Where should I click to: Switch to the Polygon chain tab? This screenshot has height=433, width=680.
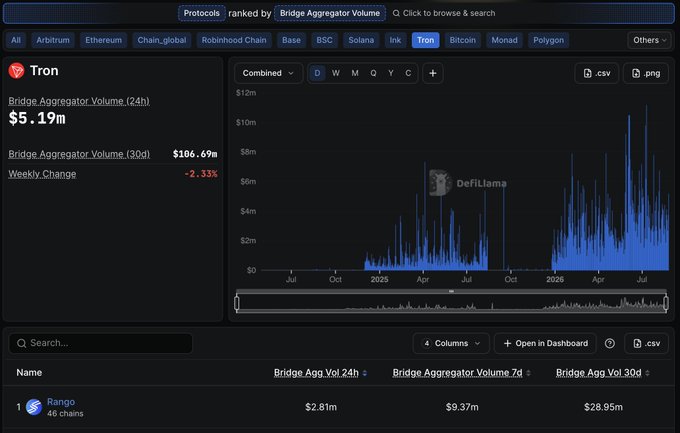(x=549, y=40)
